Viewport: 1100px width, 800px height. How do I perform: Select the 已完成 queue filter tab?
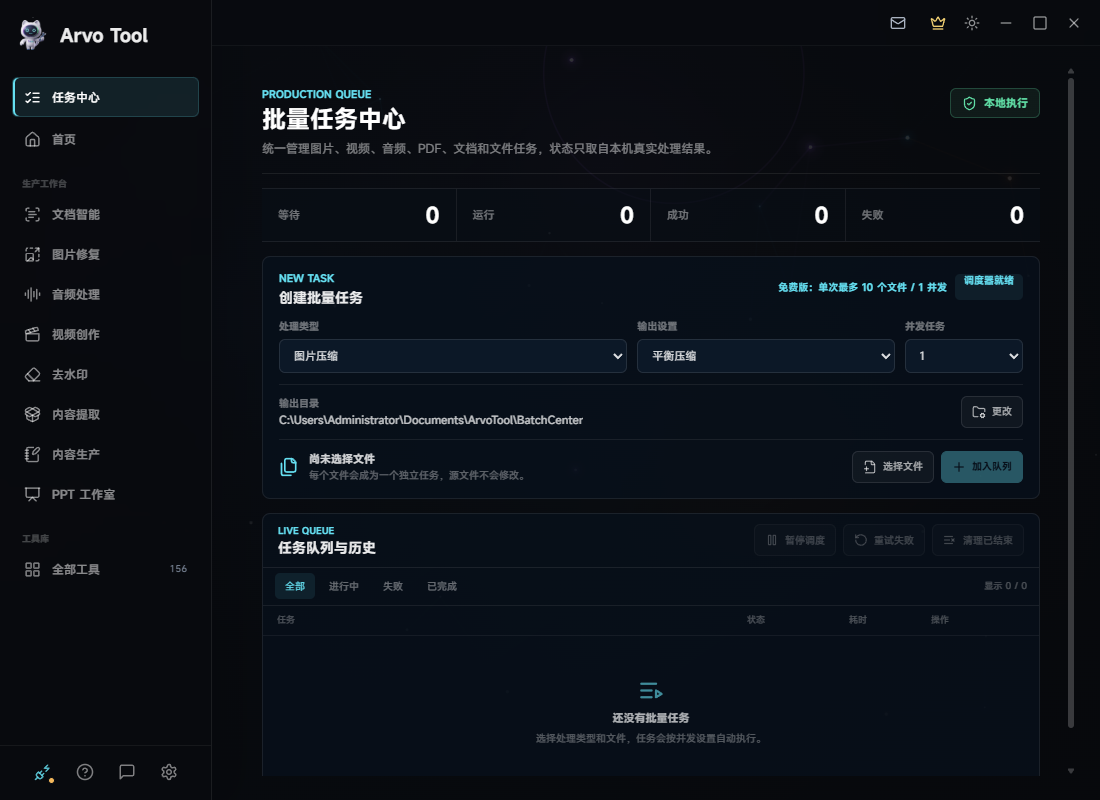(x=442, y=586)
